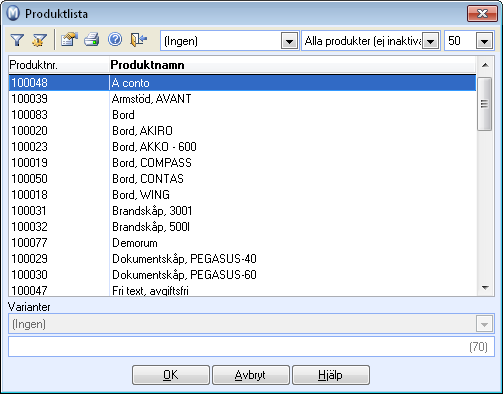
Task: Select the row Bord, AKKO - 600
Action: [x=242, y=147]
